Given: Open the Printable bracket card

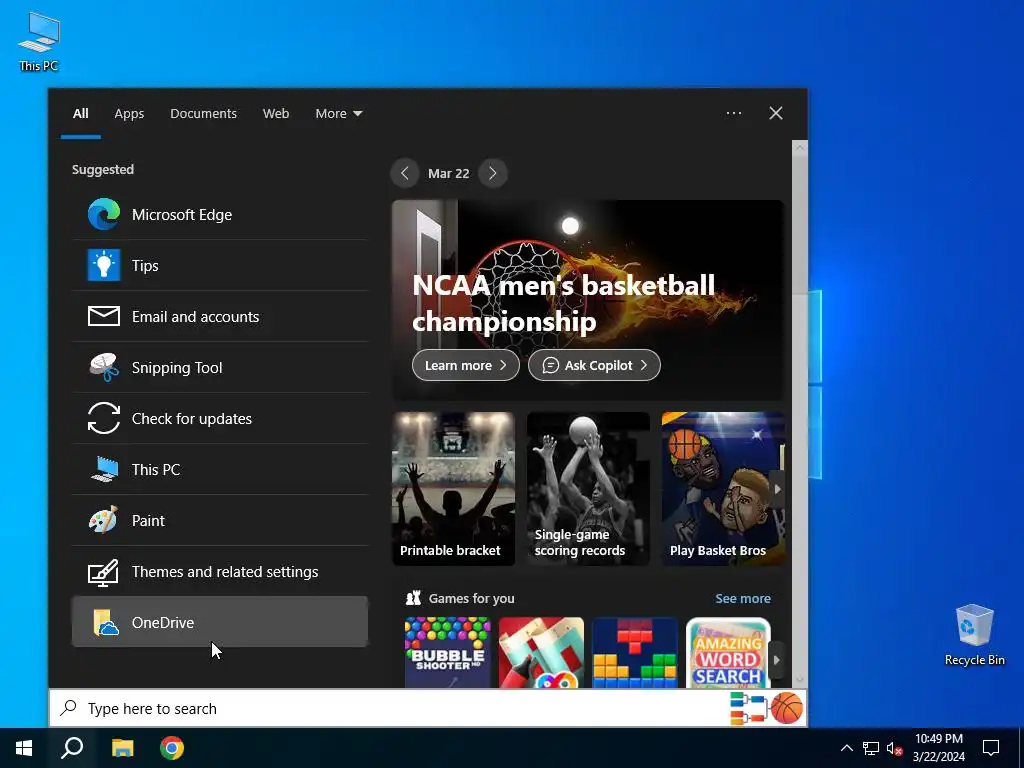Looking at the screenshot, I should [453, 488].
